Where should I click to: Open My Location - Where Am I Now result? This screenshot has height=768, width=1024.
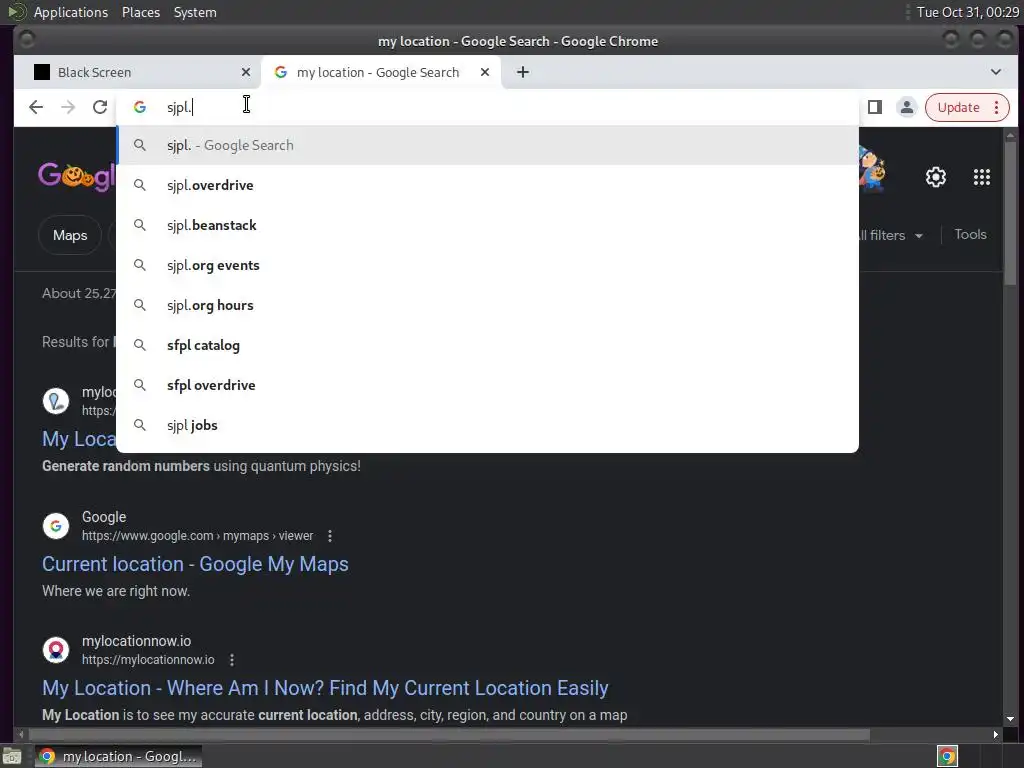[x=325, y=688]
